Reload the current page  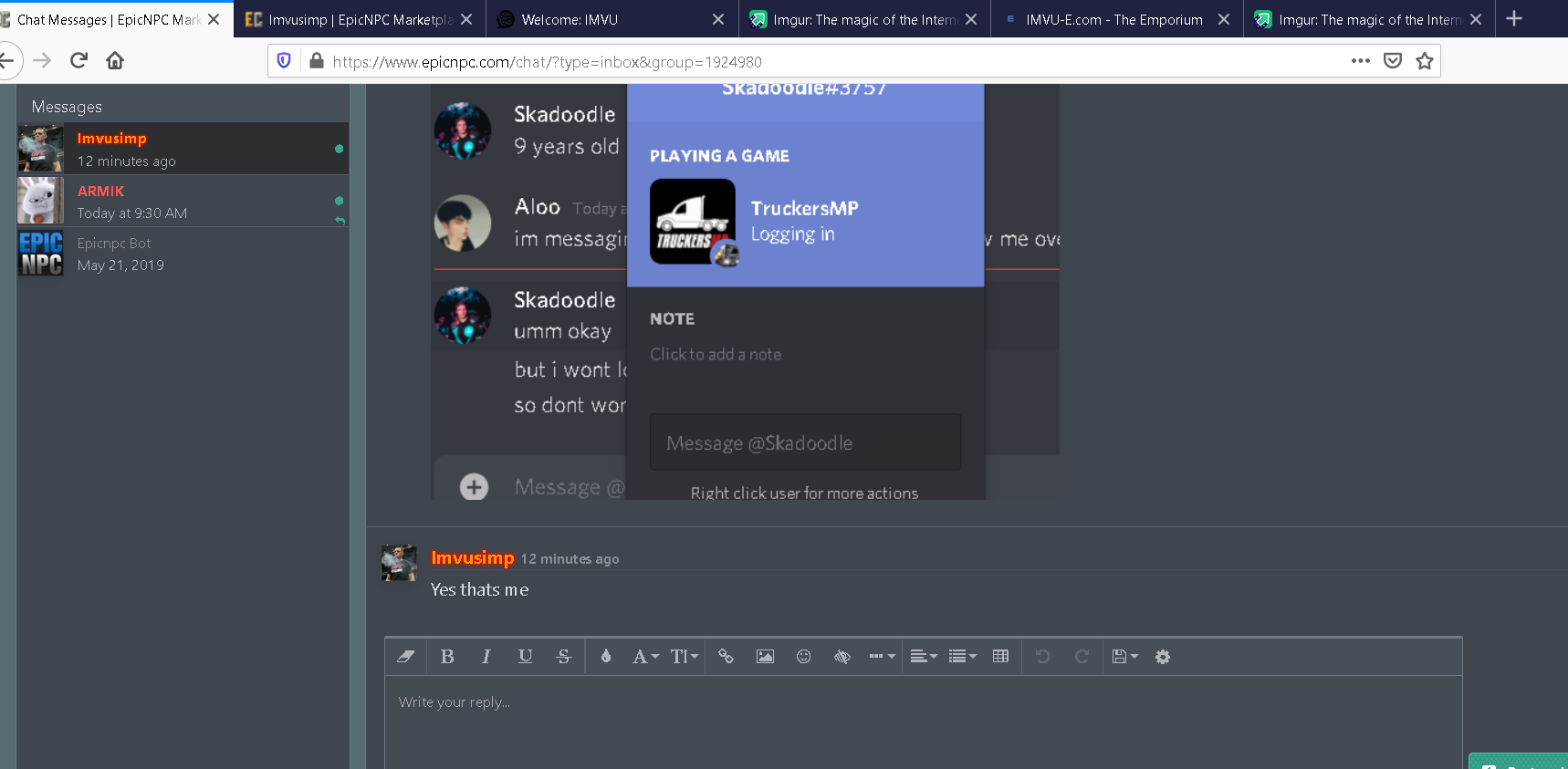point(78,60)
